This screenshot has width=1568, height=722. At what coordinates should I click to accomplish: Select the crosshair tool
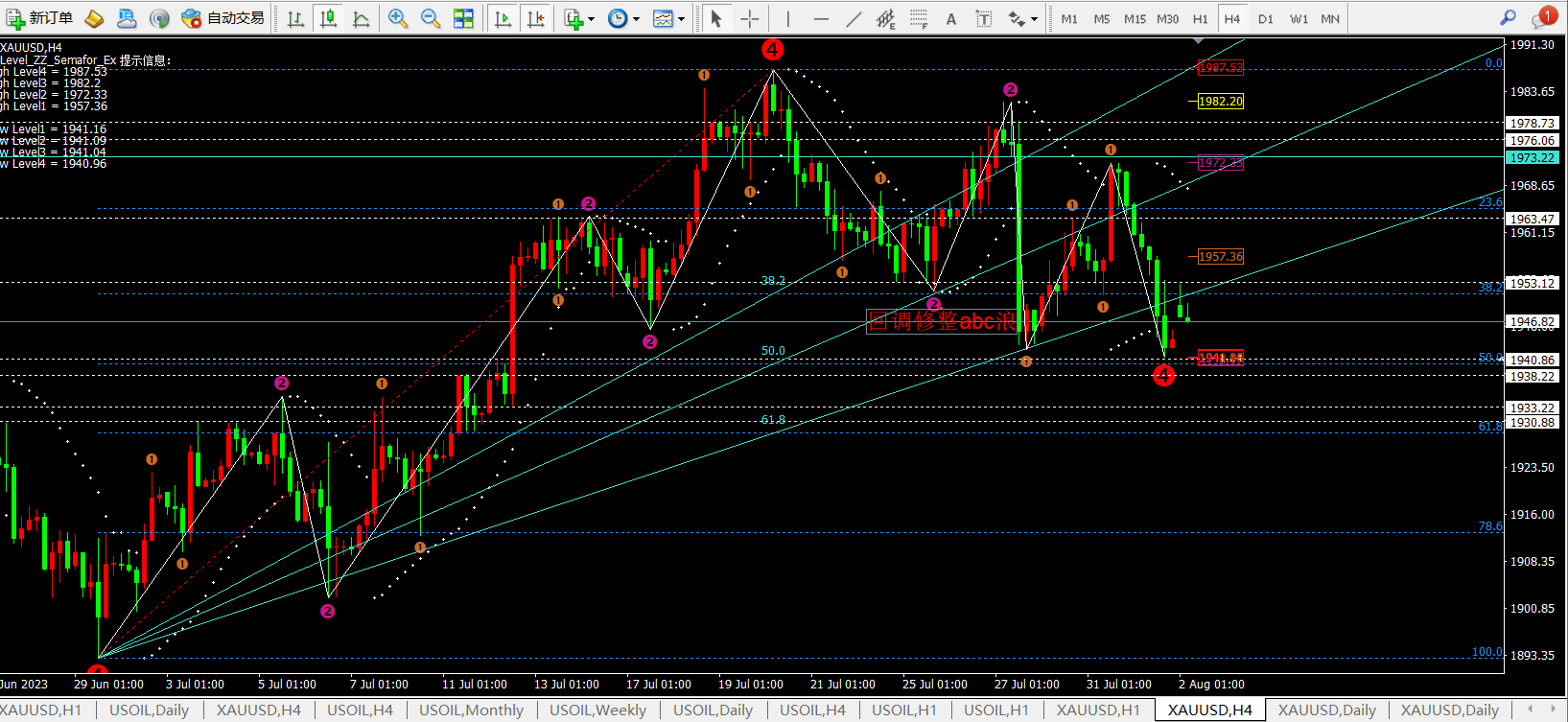[750, 18]
